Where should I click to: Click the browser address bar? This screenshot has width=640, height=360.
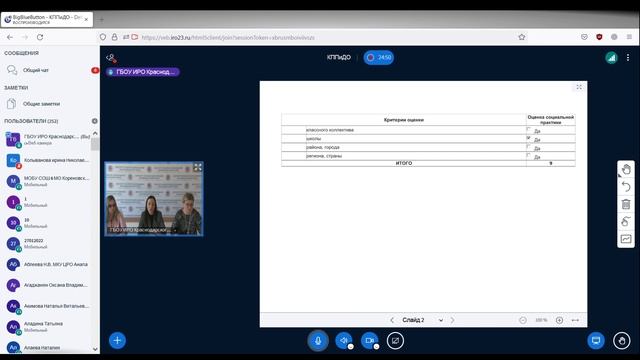(x=314, y=37)
